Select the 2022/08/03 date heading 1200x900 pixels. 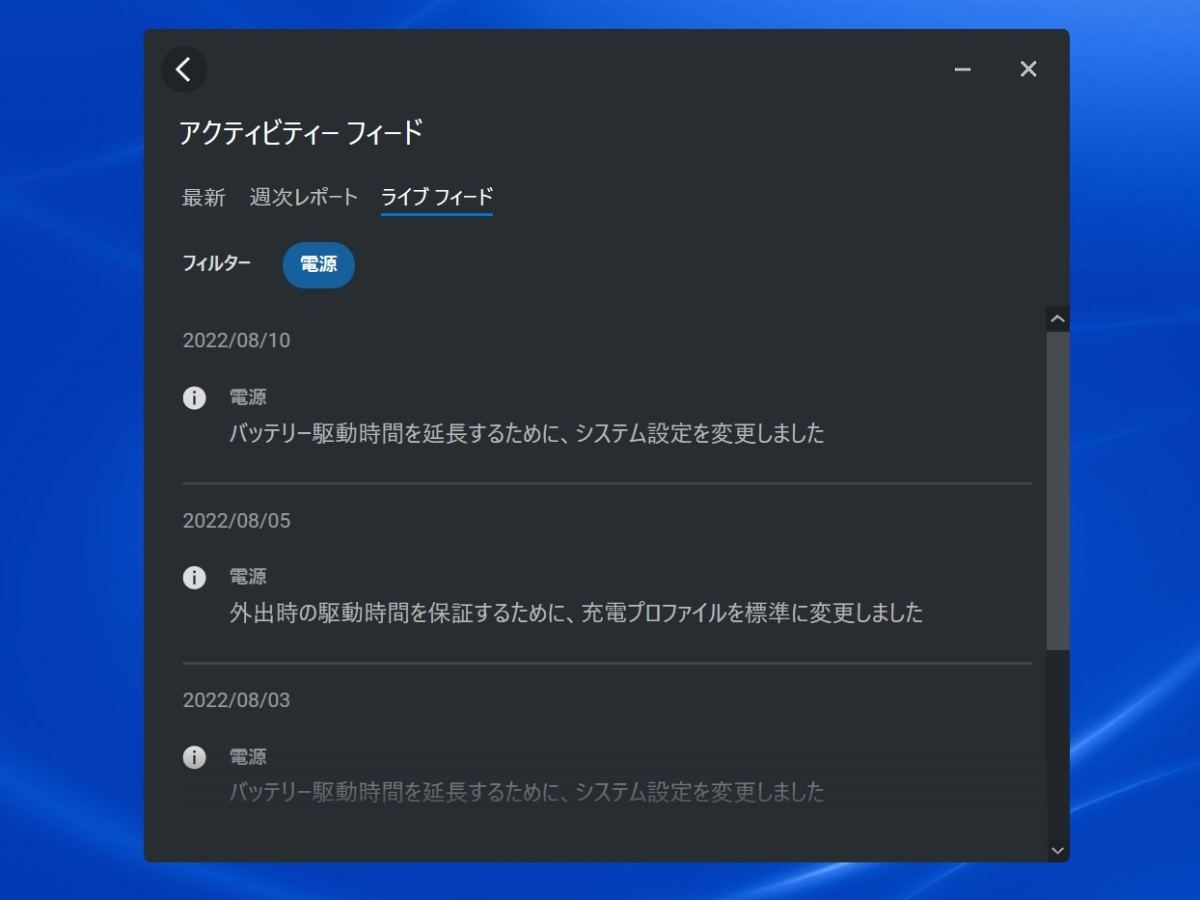coord(236,700)
